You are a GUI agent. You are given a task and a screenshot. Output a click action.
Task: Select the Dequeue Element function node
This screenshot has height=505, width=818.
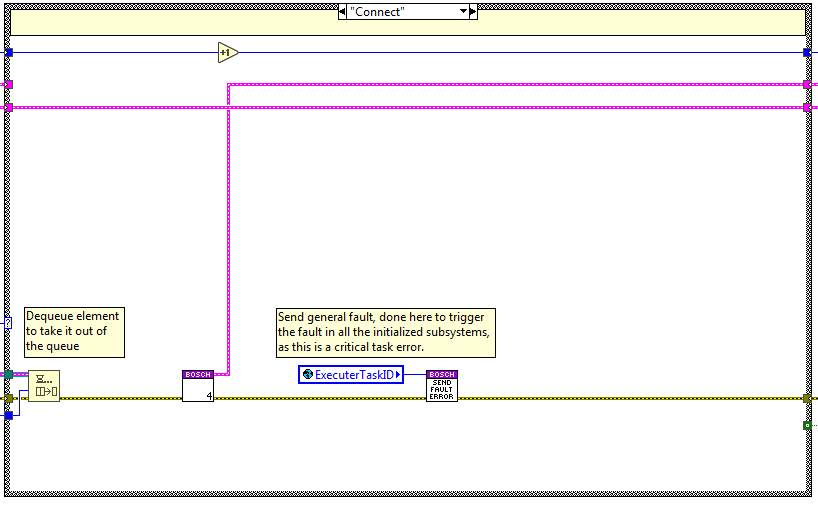(44, 386)
